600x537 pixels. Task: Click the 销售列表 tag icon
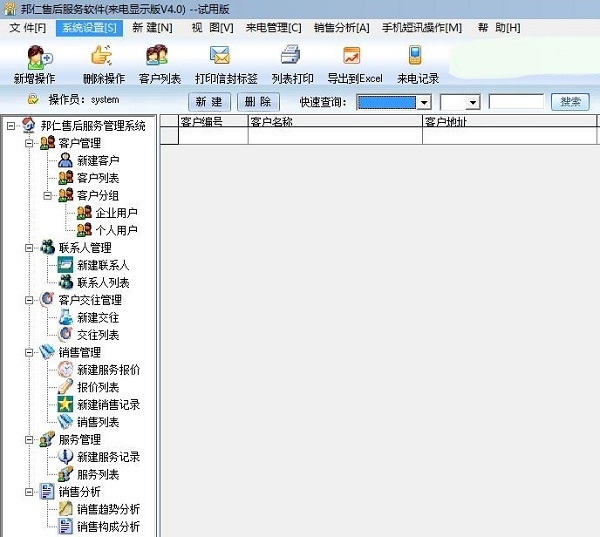point(65,421)
